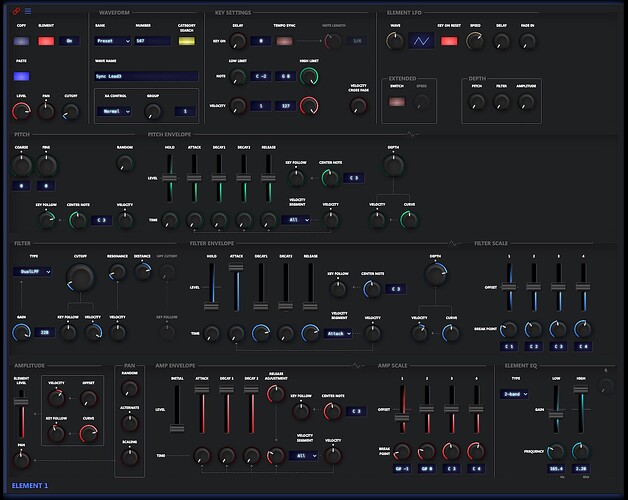Viewport: 628px width, 500px height.
Task: Click the Key On Delay value field
Action: click(x=261, y=41)
